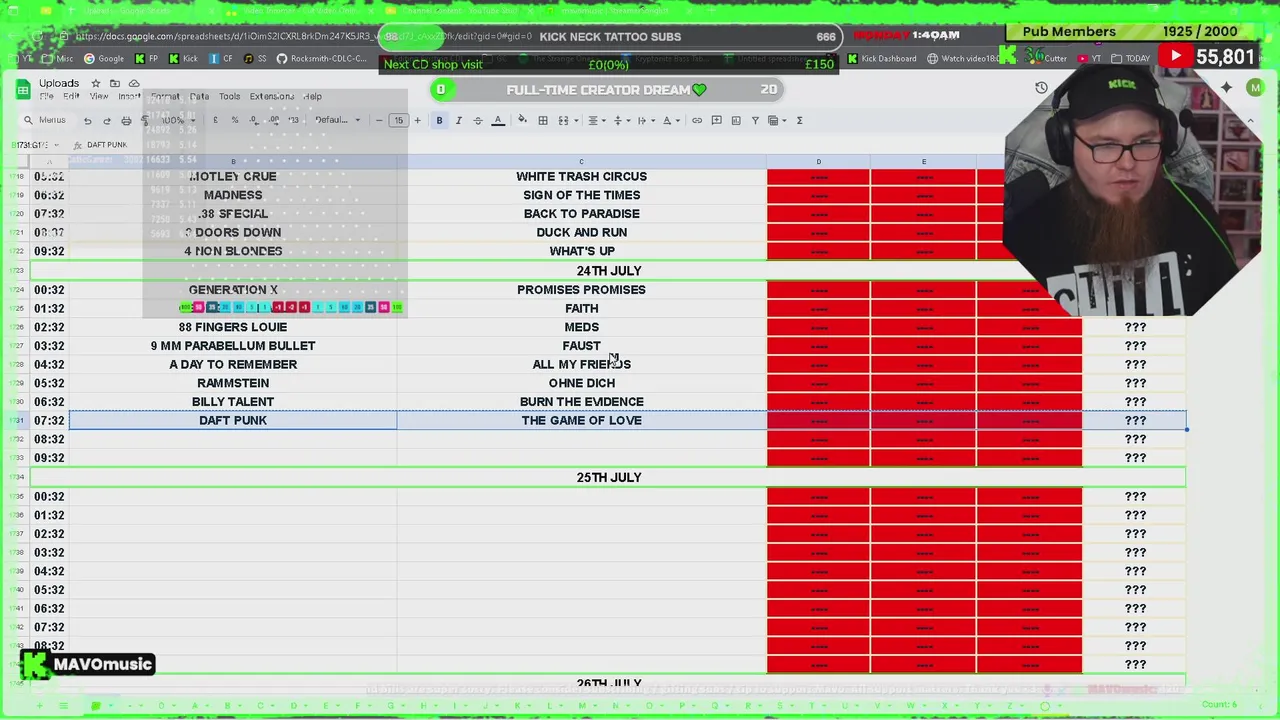Select the 25TH JULY header row
The height and width of the screenshot is (720, 1280).
(x=608, y=477)
